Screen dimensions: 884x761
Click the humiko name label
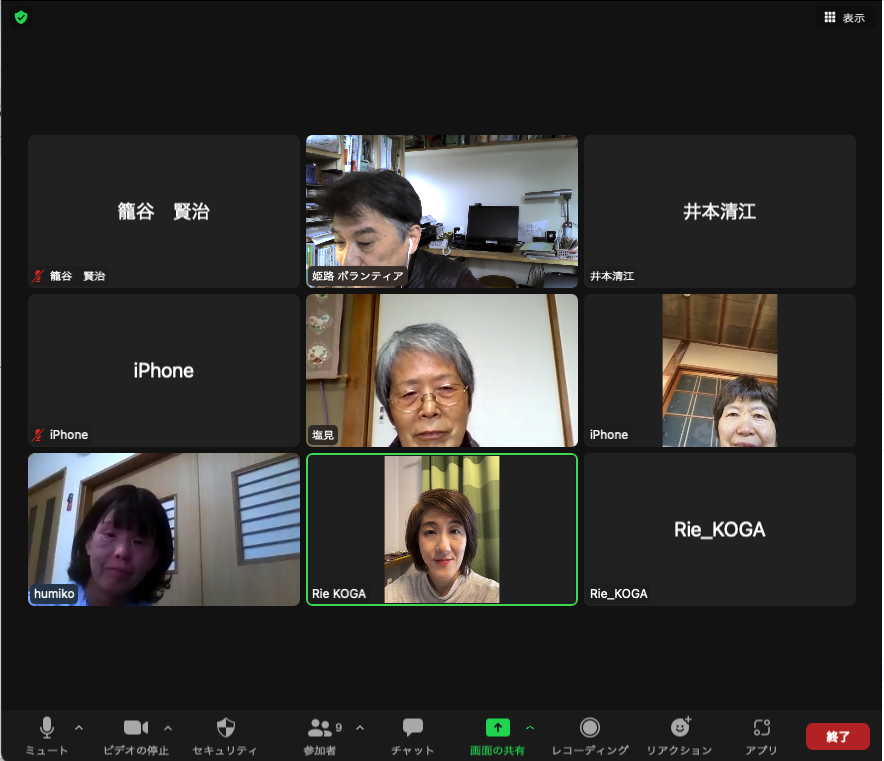pos(54,594)
